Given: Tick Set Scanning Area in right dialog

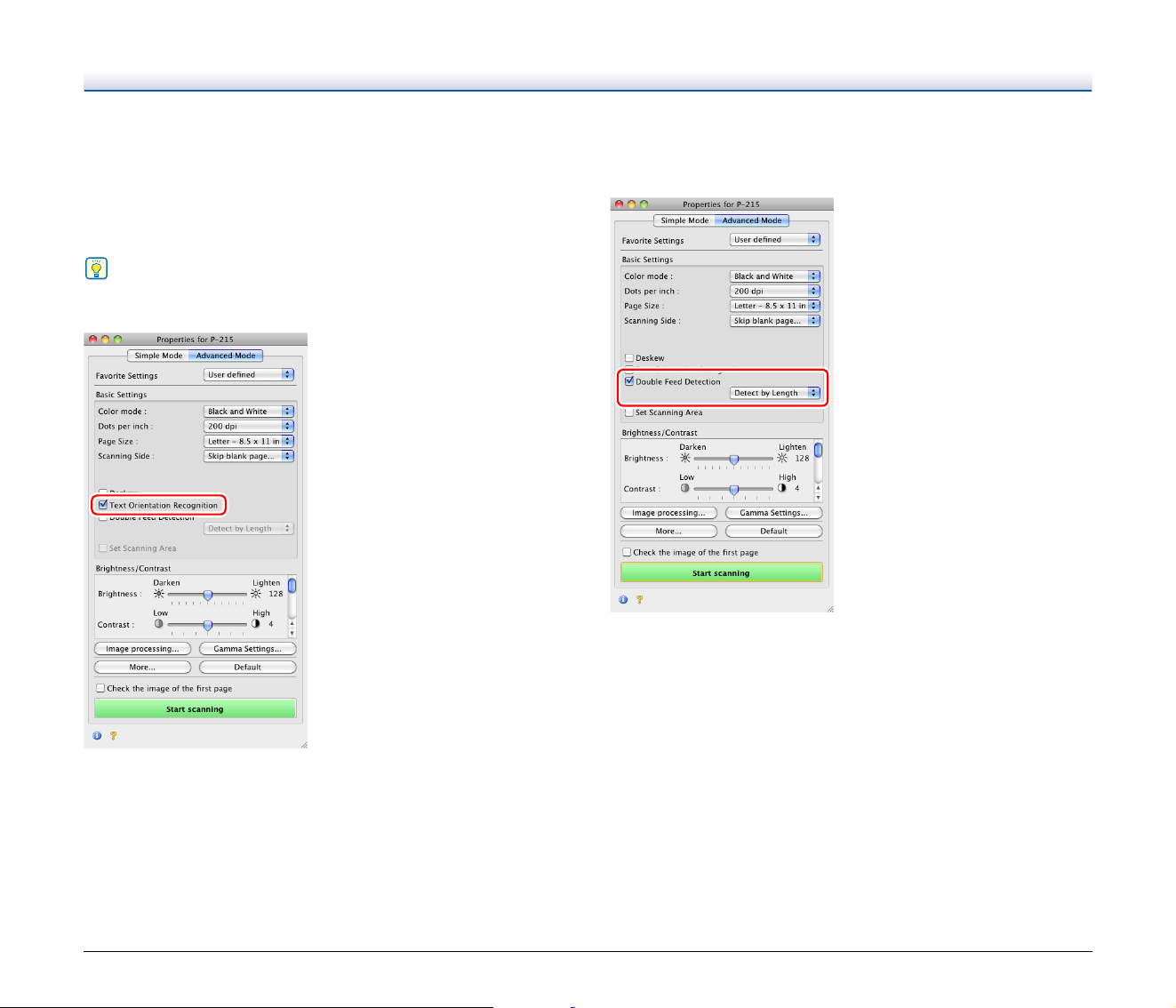Looking at the screenshot, I should pos(629,412).
